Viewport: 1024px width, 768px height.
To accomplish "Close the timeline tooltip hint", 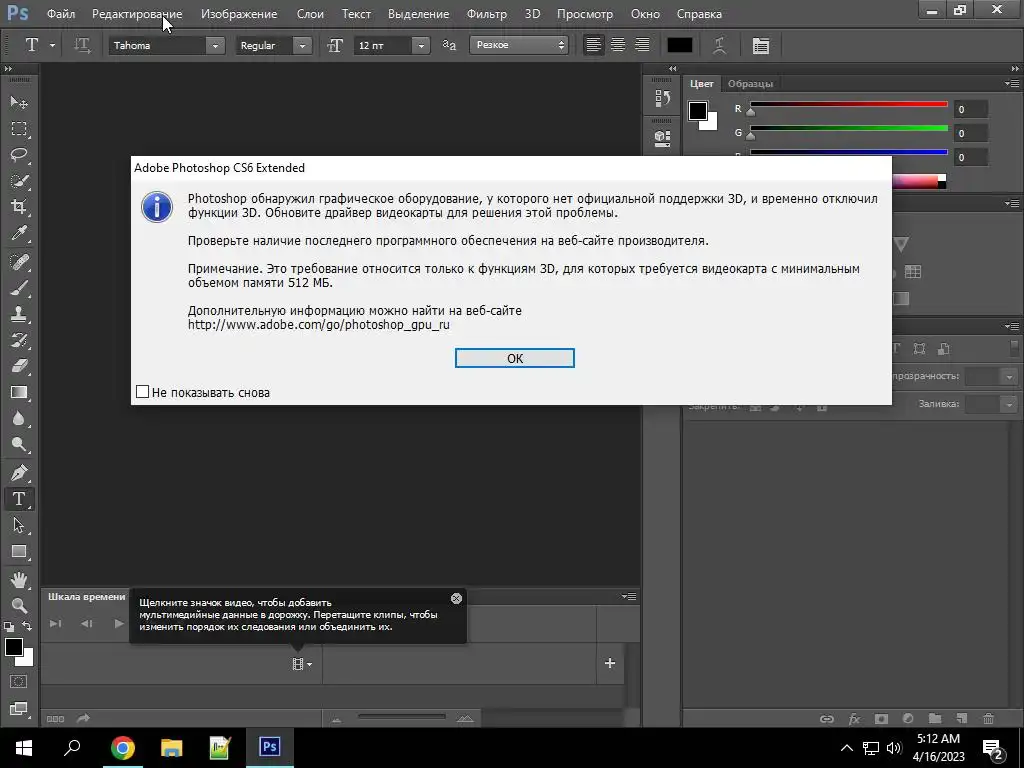I will click(x=456, y=598).
